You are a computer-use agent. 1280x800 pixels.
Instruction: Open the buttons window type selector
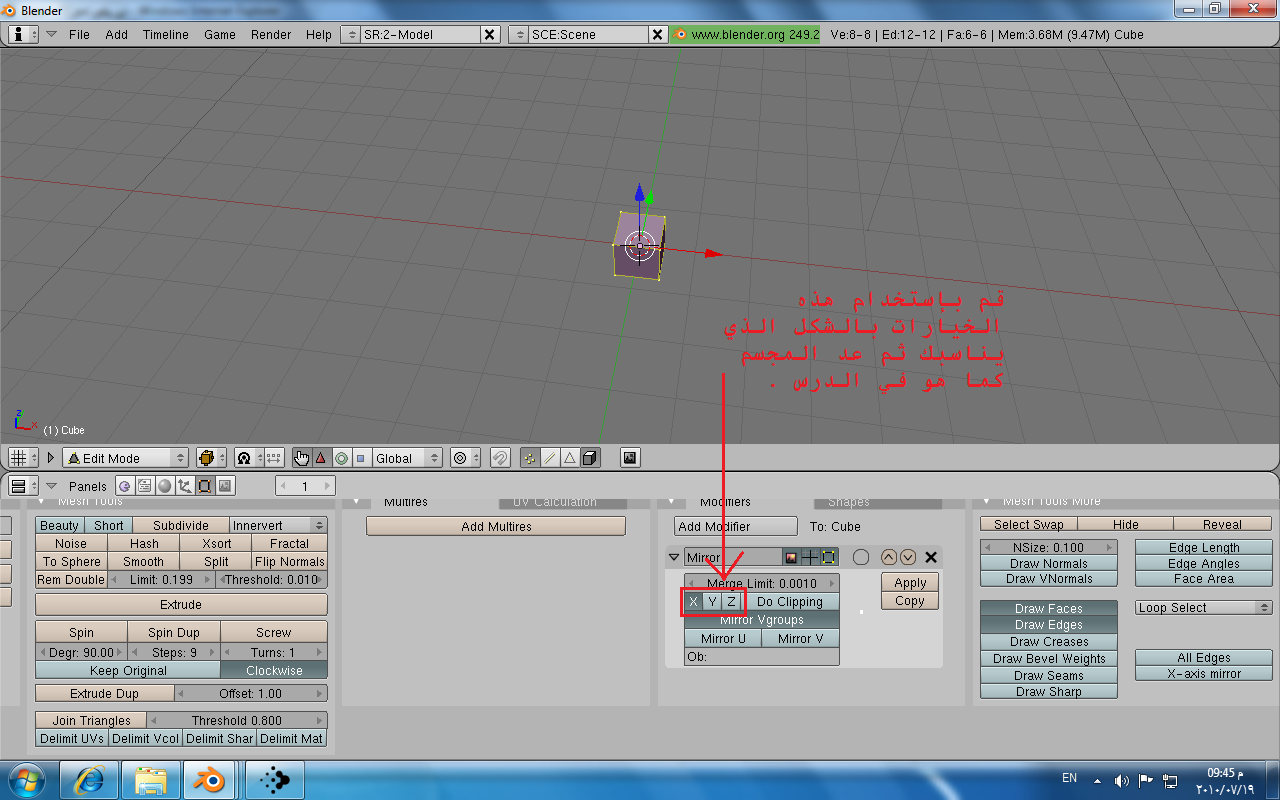point(23,486)
